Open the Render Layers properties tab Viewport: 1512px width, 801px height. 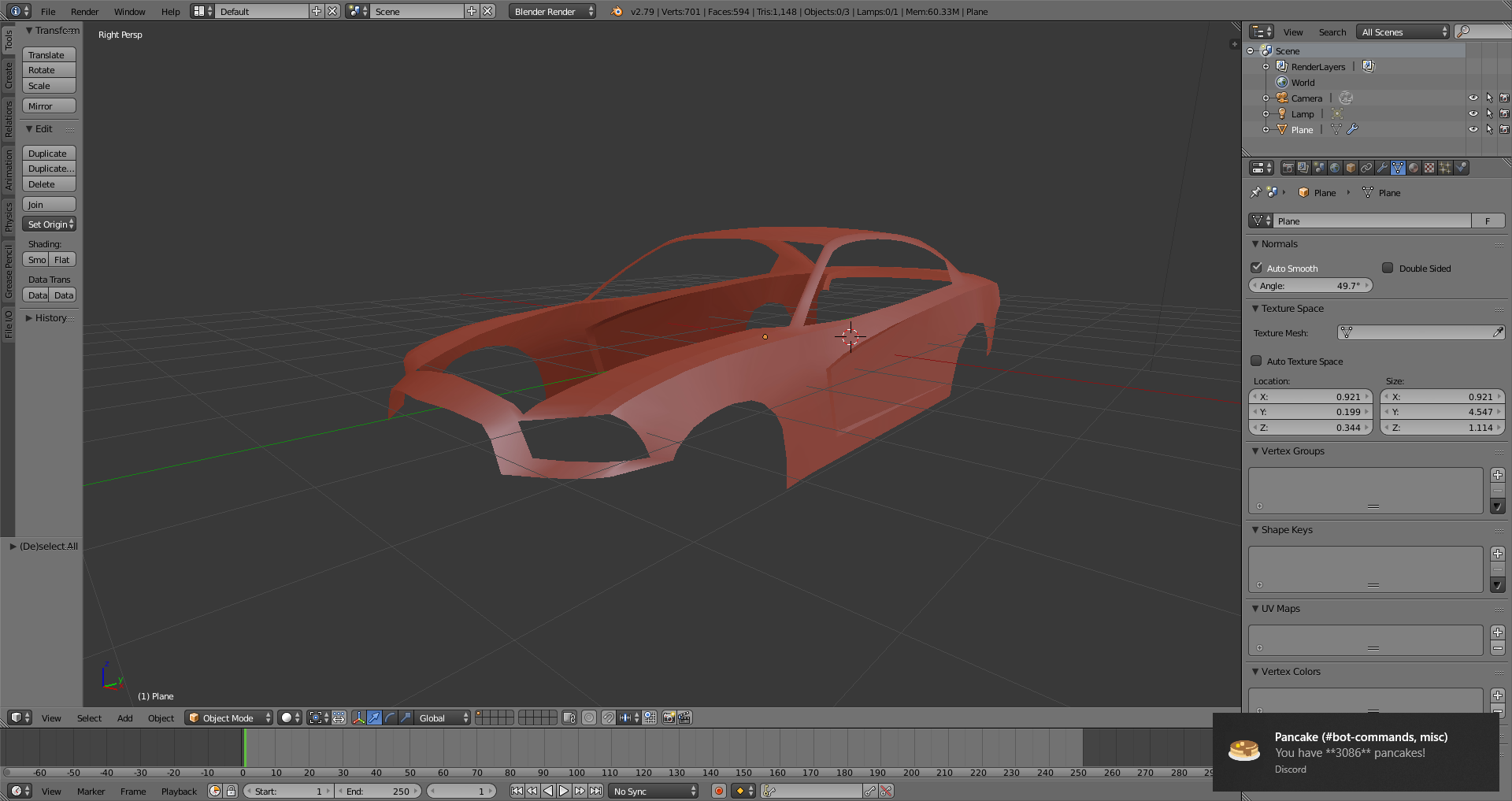(1303, 168)
